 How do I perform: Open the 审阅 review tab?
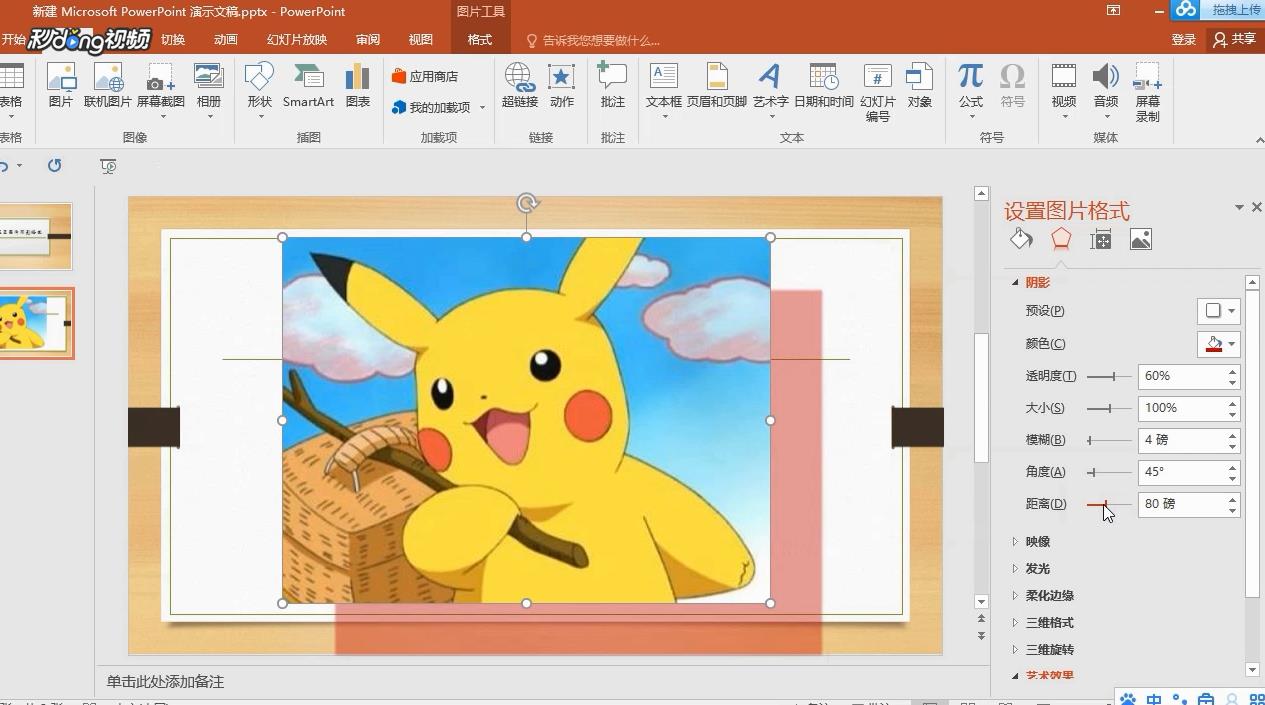(368, 40)
